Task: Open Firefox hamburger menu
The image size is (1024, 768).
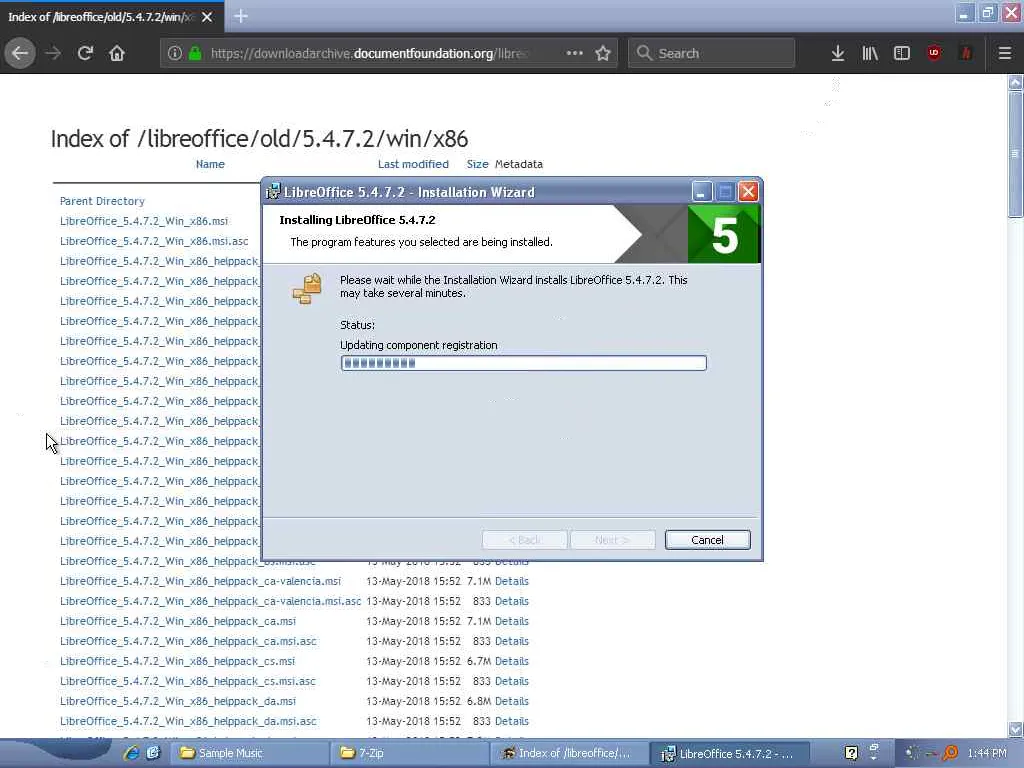Action: [1005, 53]
